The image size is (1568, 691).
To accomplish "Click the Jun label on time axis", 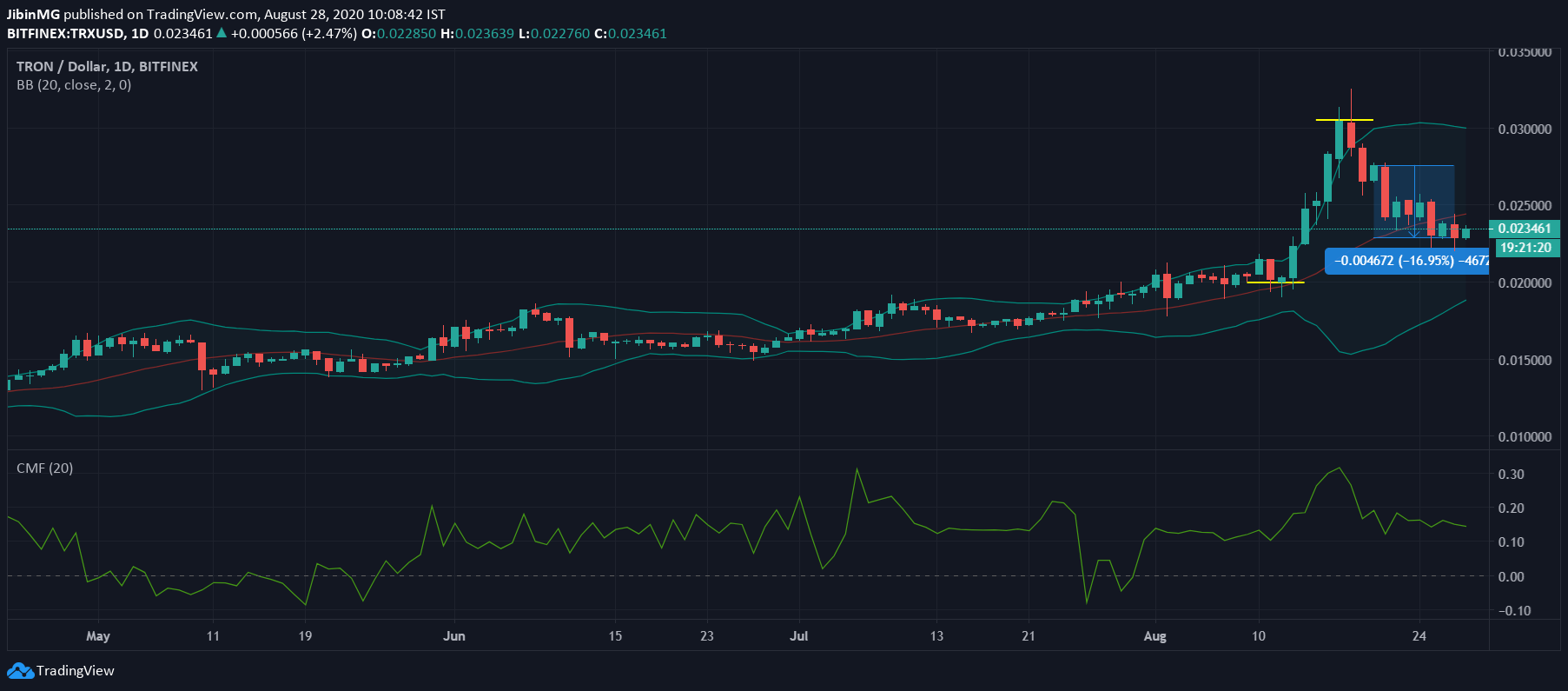I will pyautogui.click(x=453, y=636).
